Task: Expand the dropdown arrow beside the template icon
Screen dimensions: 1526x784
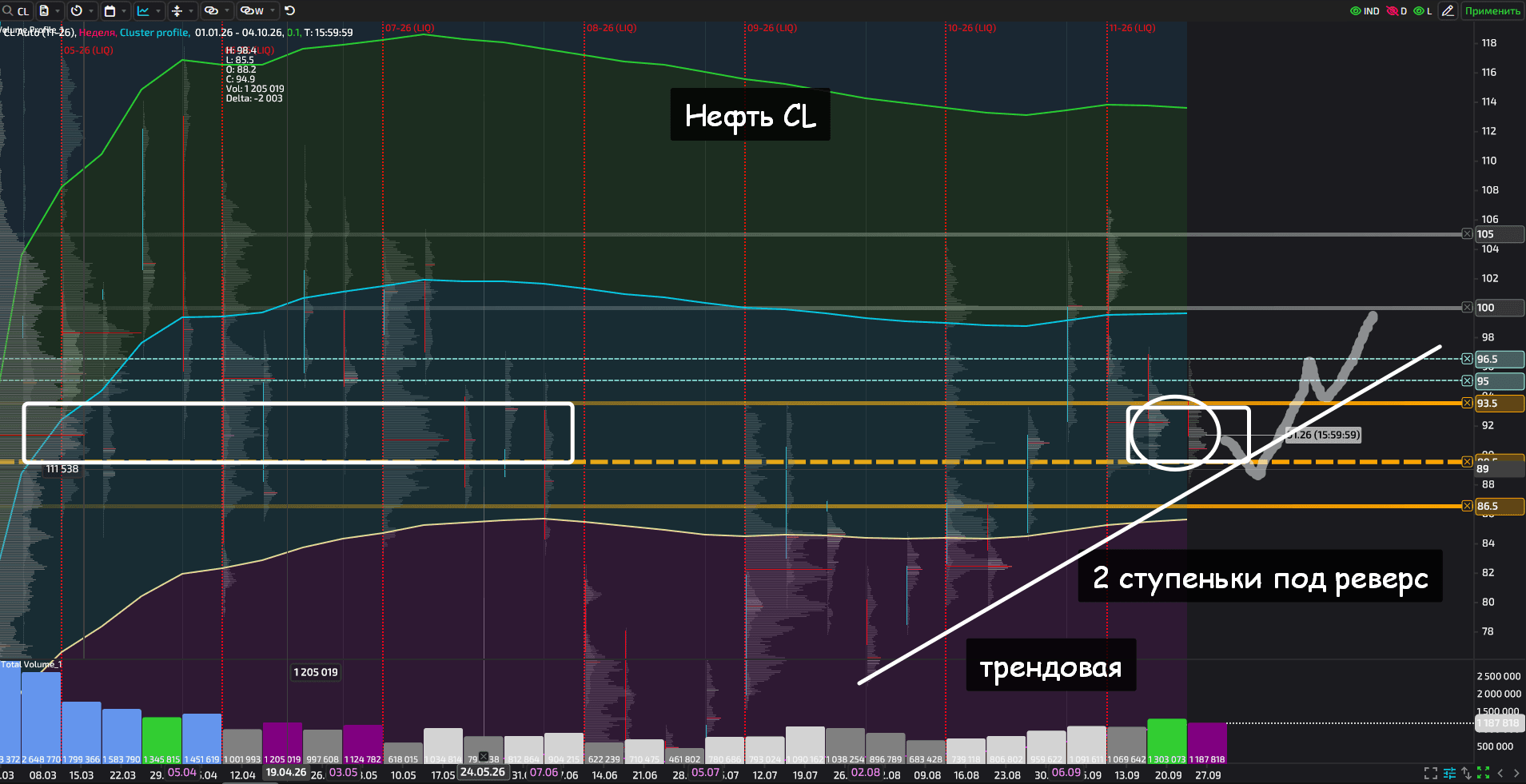Action: pyautogui.click(x=58, y=11)
